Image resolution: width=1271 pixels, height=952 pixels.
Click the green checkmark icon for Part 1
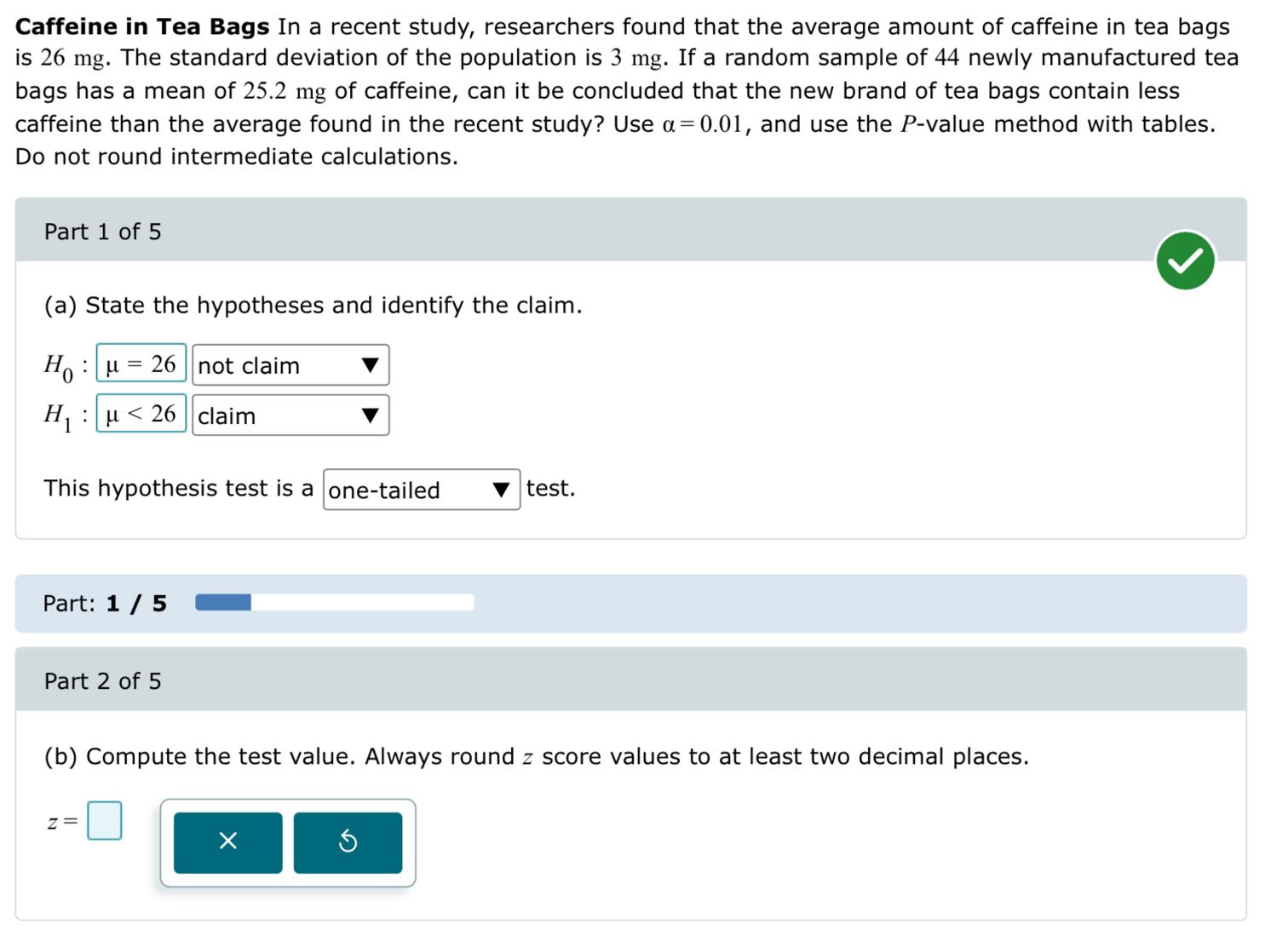tap(1185, 261)
